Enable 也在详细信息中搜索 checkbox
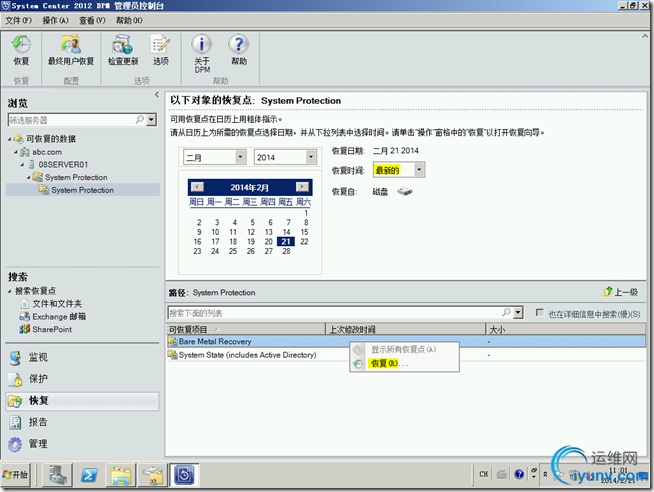This screenshot has height=492, width=654. (540, 312)
